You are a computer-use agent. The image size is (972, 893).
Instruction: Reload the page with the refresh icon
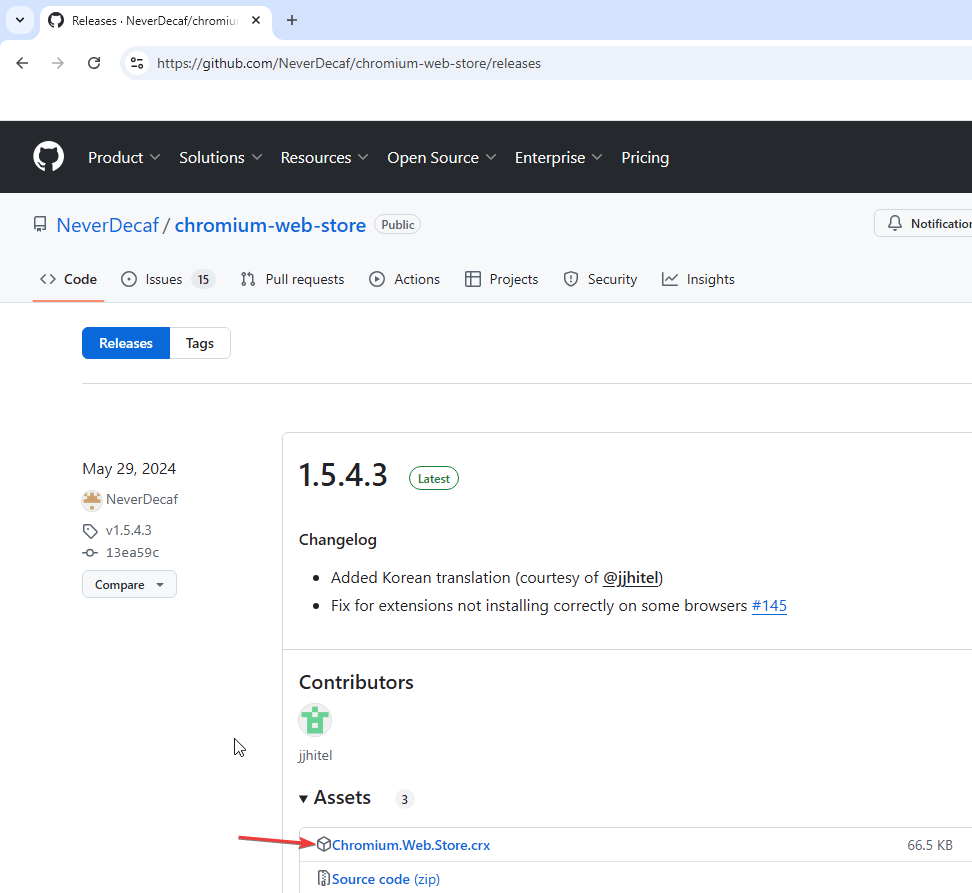click(94, 63)
